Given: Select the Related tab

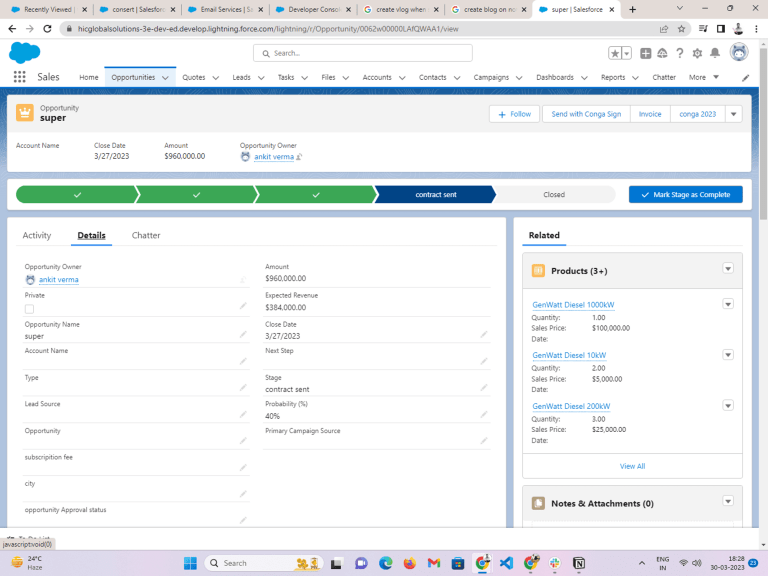Looking at the screenshot, I should (544, 236).
